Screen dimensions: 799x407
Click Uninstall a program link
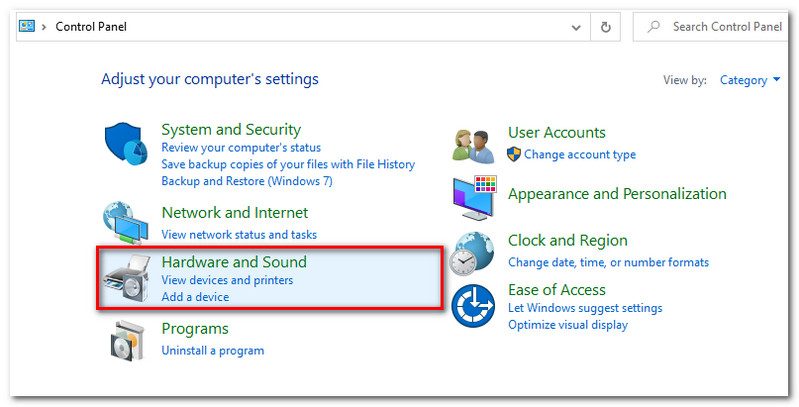click(212, 350)
